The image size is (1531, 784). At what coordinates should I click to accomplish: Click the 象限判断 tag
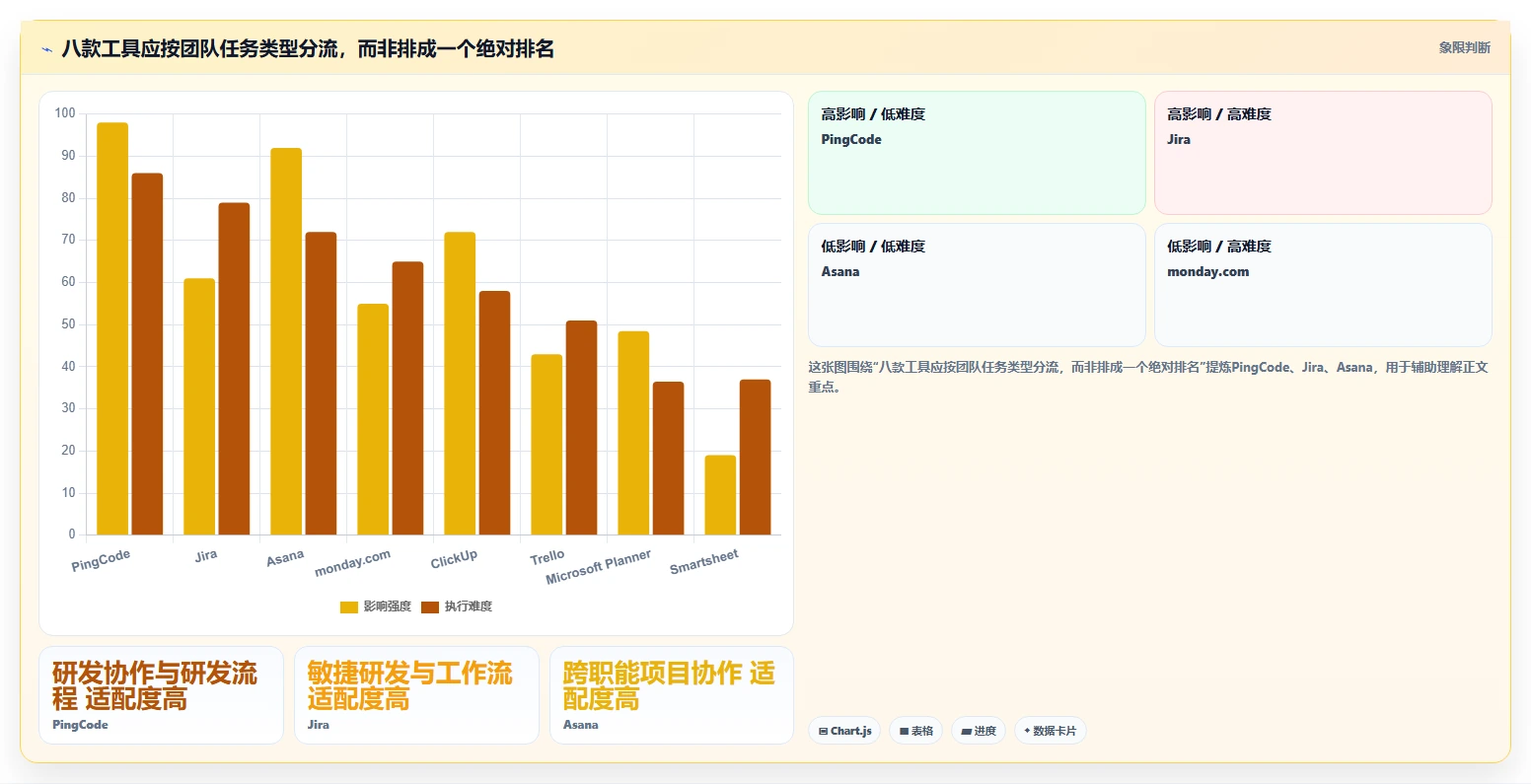[x=1464, y=47]
